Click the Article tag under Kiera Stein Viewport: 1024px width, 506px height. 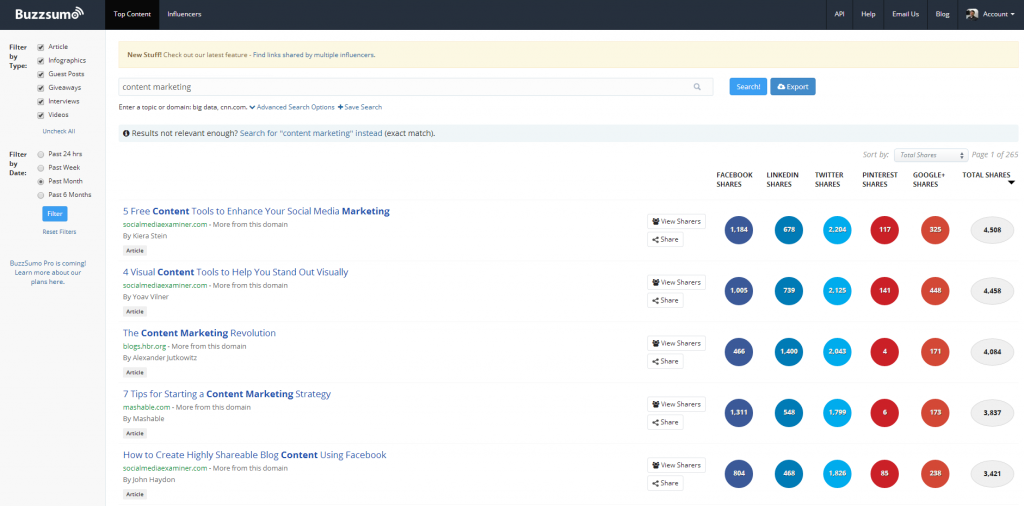click(x=135, y=251)
